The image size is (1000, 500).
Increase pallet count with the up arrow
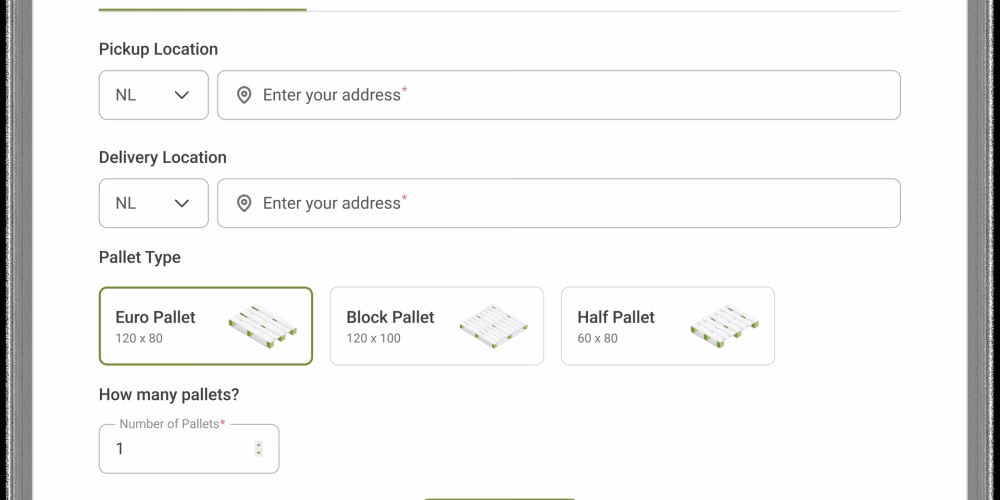click(x=259, y=444)
